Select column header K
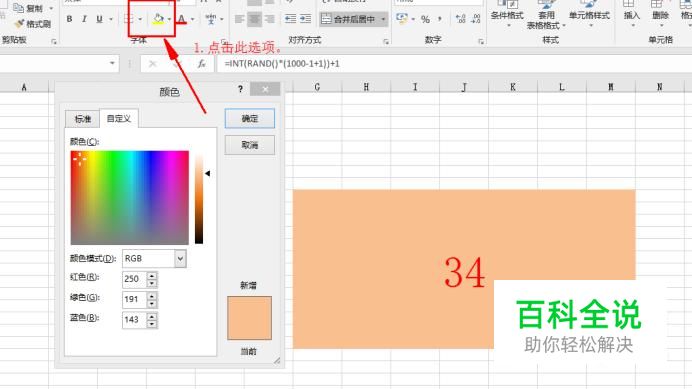 512,87
